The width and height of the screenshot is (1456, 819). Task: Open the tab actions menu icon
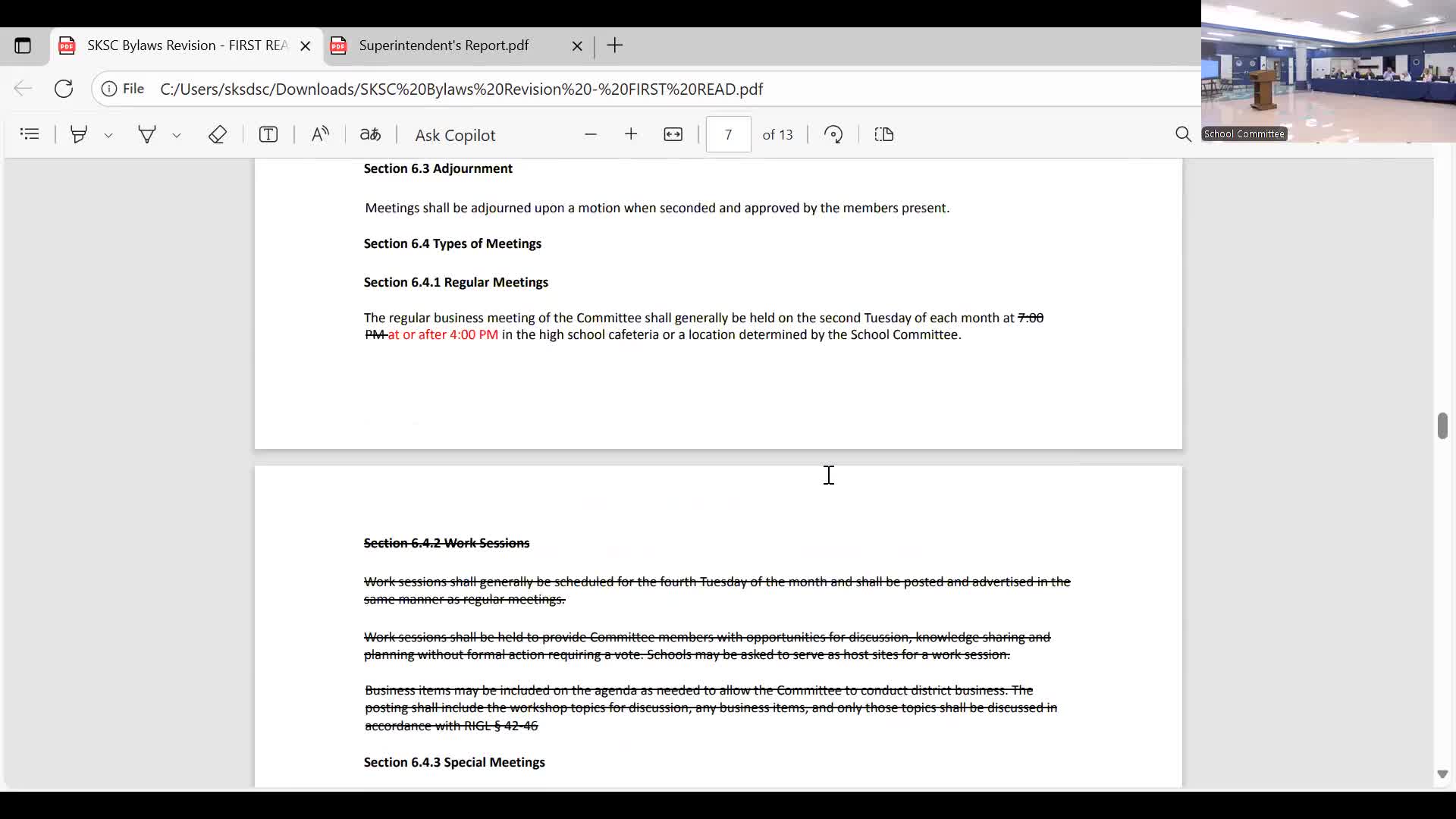tap(23, 45)
